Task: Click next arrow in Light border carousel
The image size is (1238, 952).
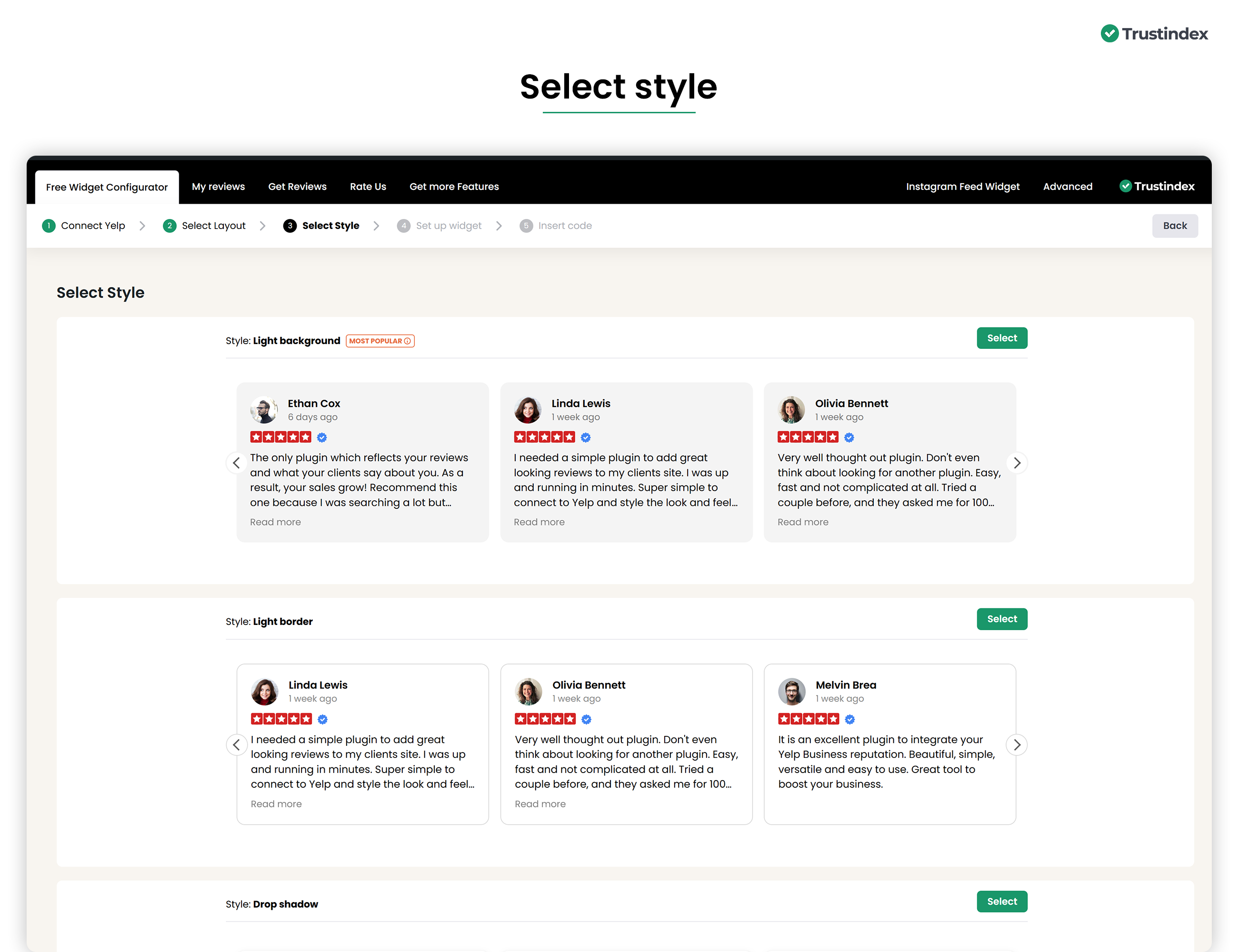Action: [1017, 744]
